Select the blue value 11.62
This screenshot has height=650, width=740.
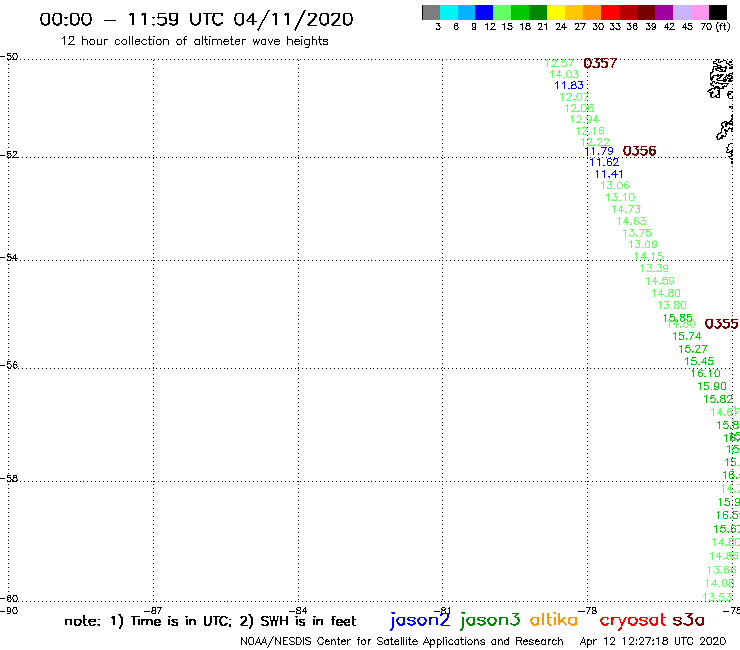pyautogui.click(x=604, y=162)
